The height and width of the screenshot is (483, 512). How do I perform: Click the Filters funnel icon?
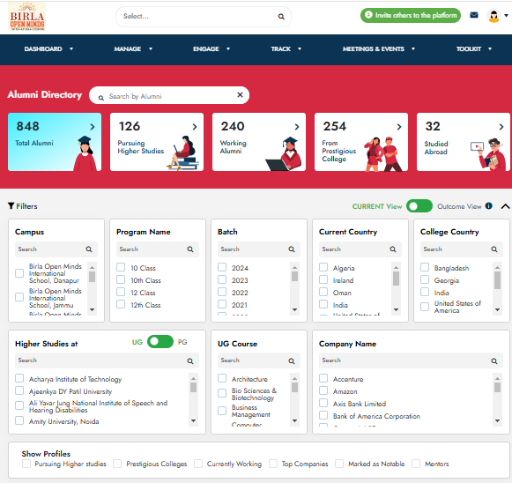point(11,206)
